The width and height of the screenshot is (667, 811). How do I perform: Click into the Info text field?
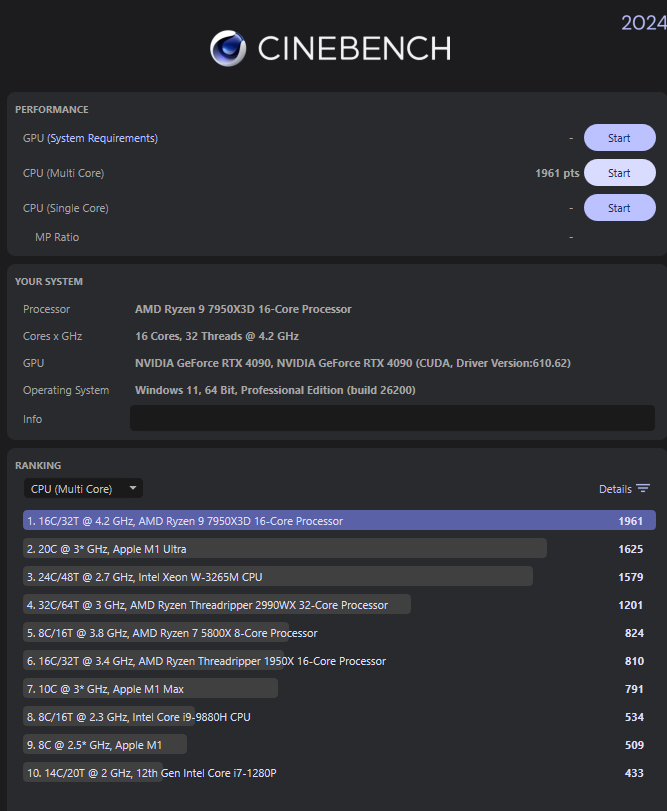(392, 418)
